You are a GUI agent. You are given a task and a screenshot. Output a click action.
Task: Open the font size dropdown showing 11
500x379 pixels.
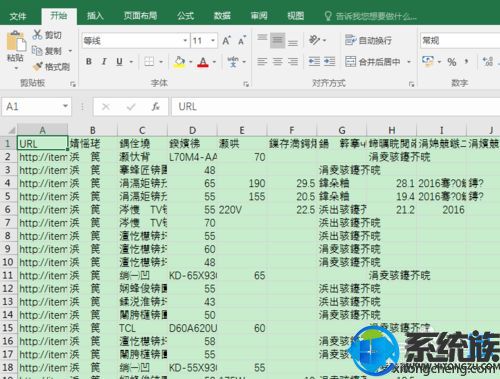[213, 41]
